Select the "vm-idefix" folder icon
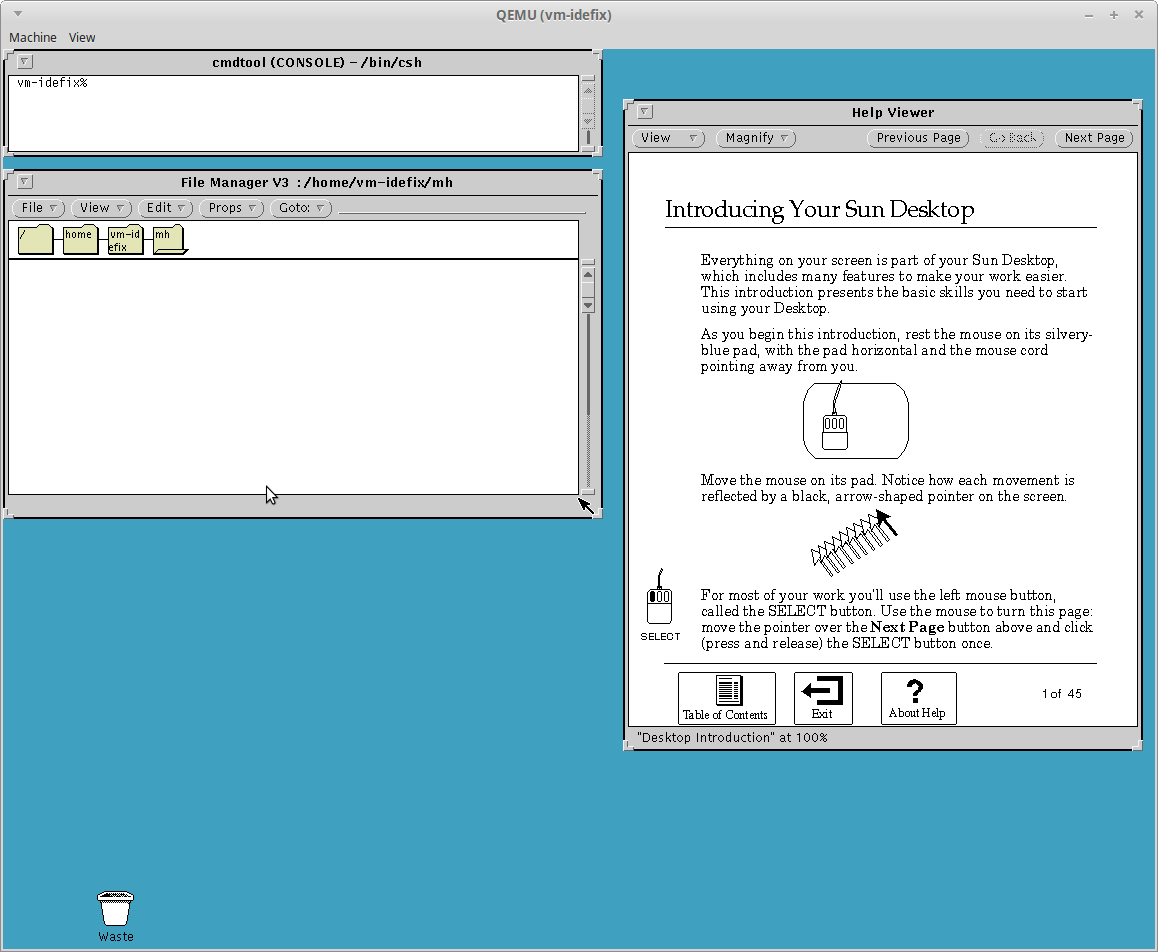This screenshot has height=952, width=1158. click(x=125, y=240)
